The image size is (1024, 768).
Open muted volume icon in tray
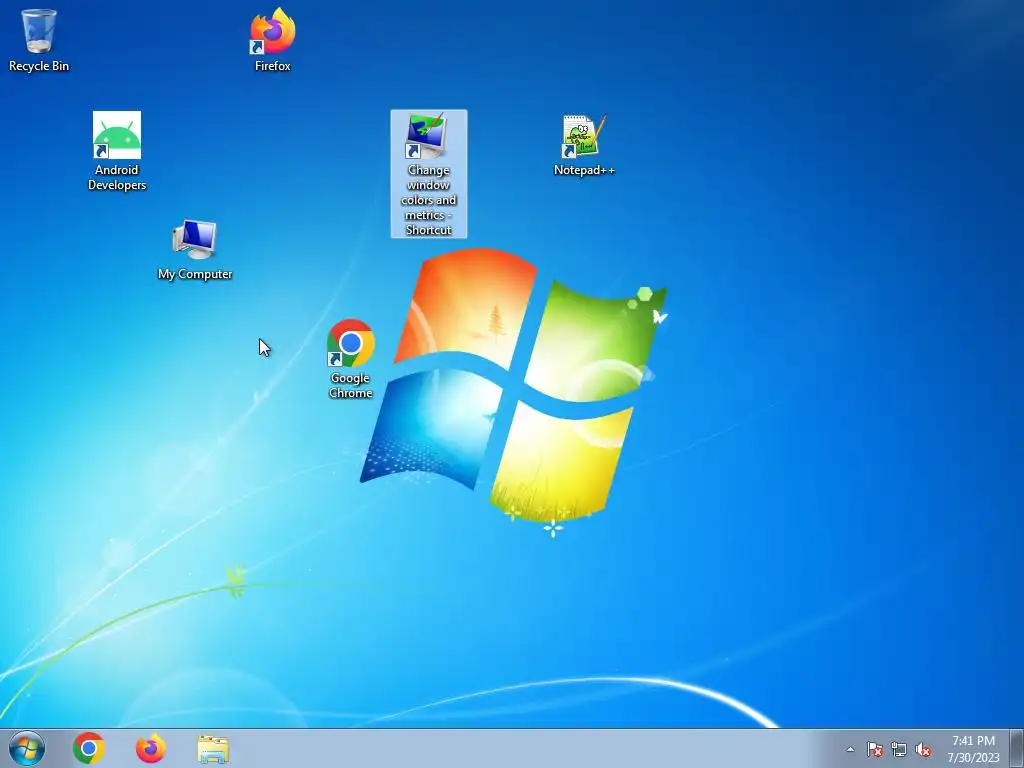pos(923,749)
